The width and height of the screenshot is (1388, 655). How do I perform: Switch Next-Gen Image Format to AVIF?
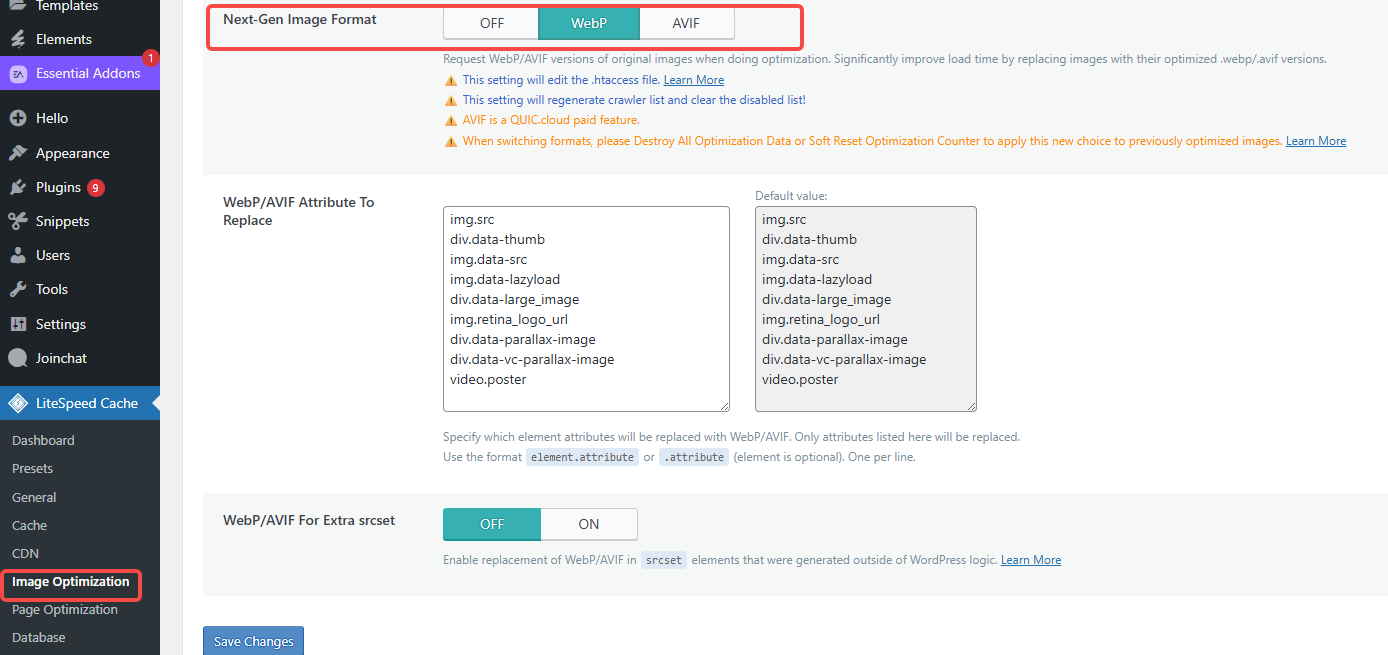coord(686,22)
